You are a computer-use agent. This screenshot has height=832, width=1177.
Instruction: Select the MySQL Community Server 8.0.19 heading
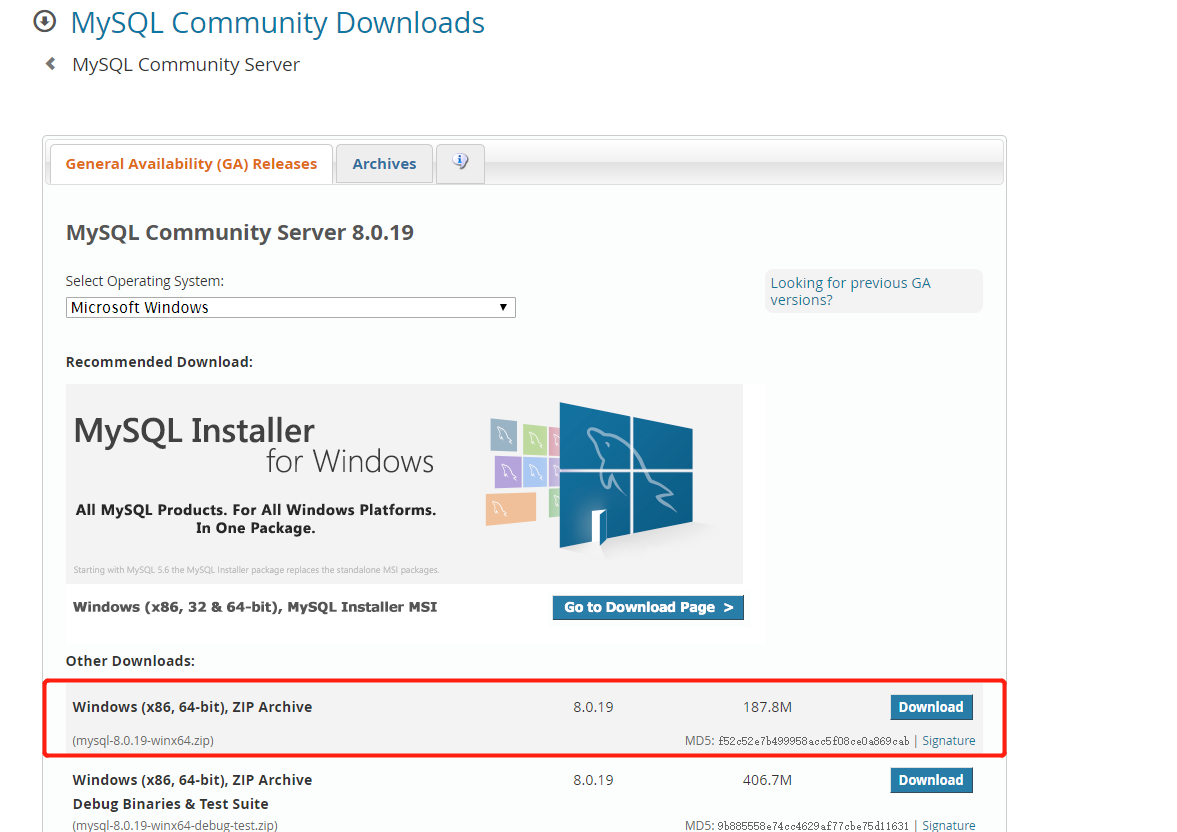[239, 233]
